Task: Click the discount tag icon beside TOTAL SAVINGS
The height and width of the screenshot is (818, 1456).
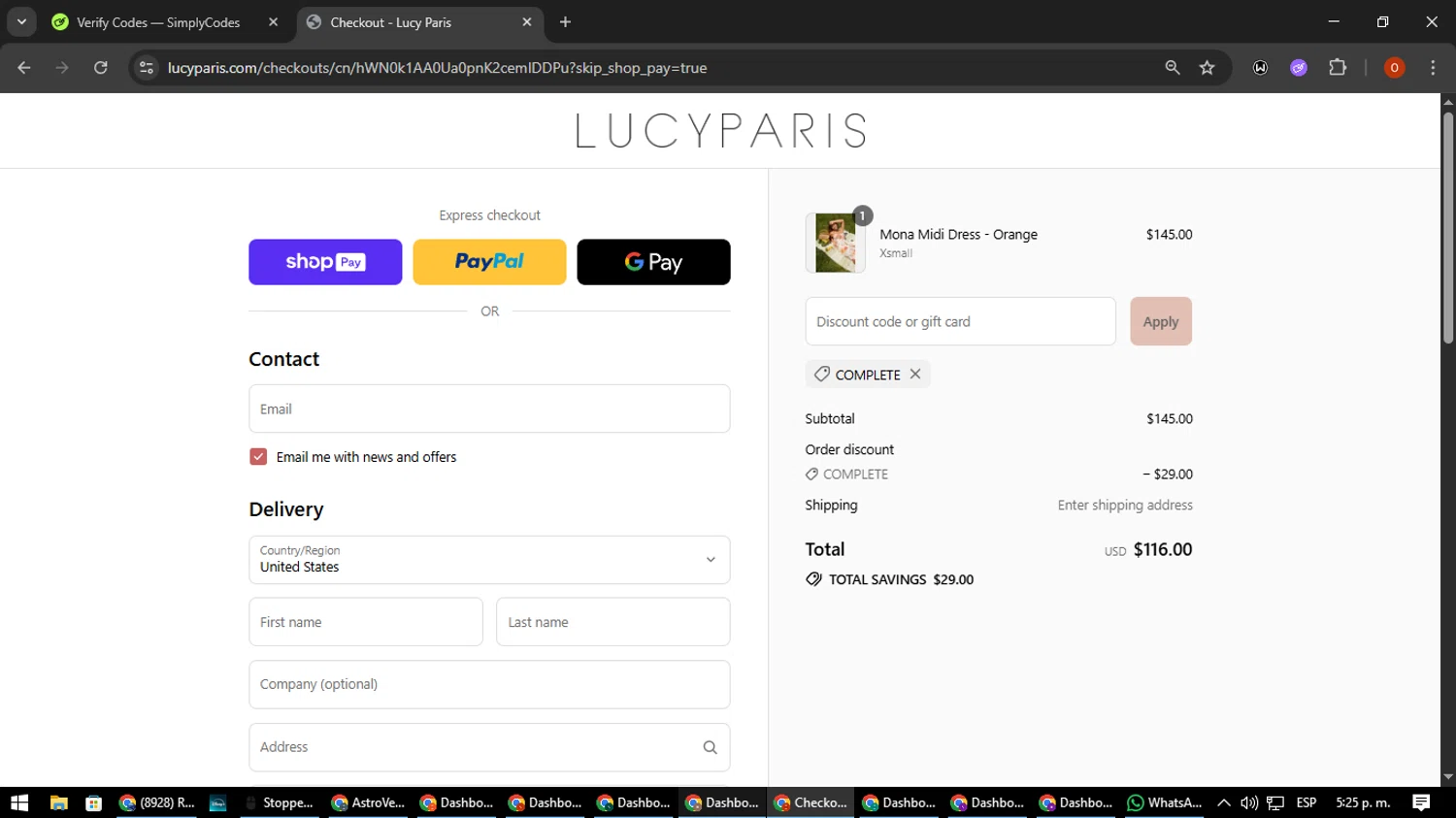Action: (x=813, y=579)
